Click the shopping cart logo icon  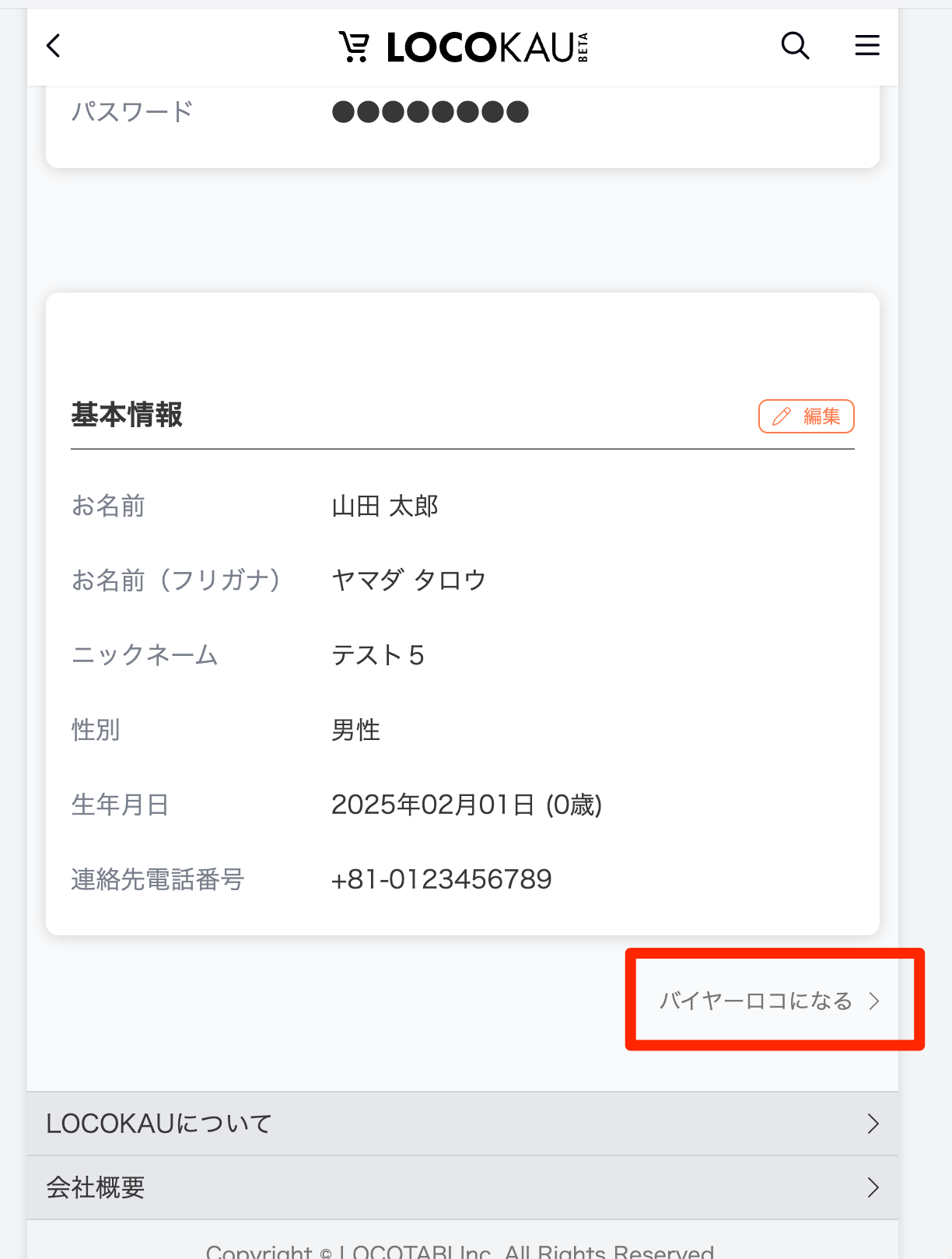tap(354, 47)
